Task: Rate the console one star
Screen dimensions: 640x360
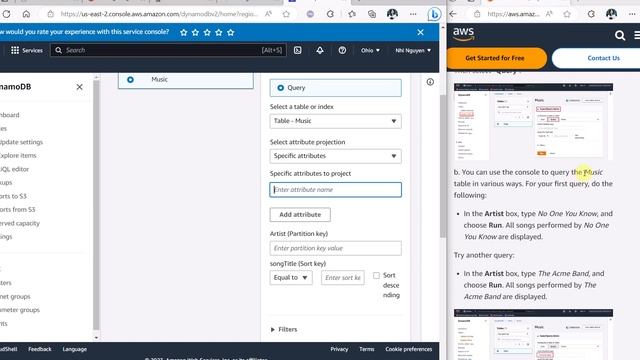Action: click(x=184, y=32)
